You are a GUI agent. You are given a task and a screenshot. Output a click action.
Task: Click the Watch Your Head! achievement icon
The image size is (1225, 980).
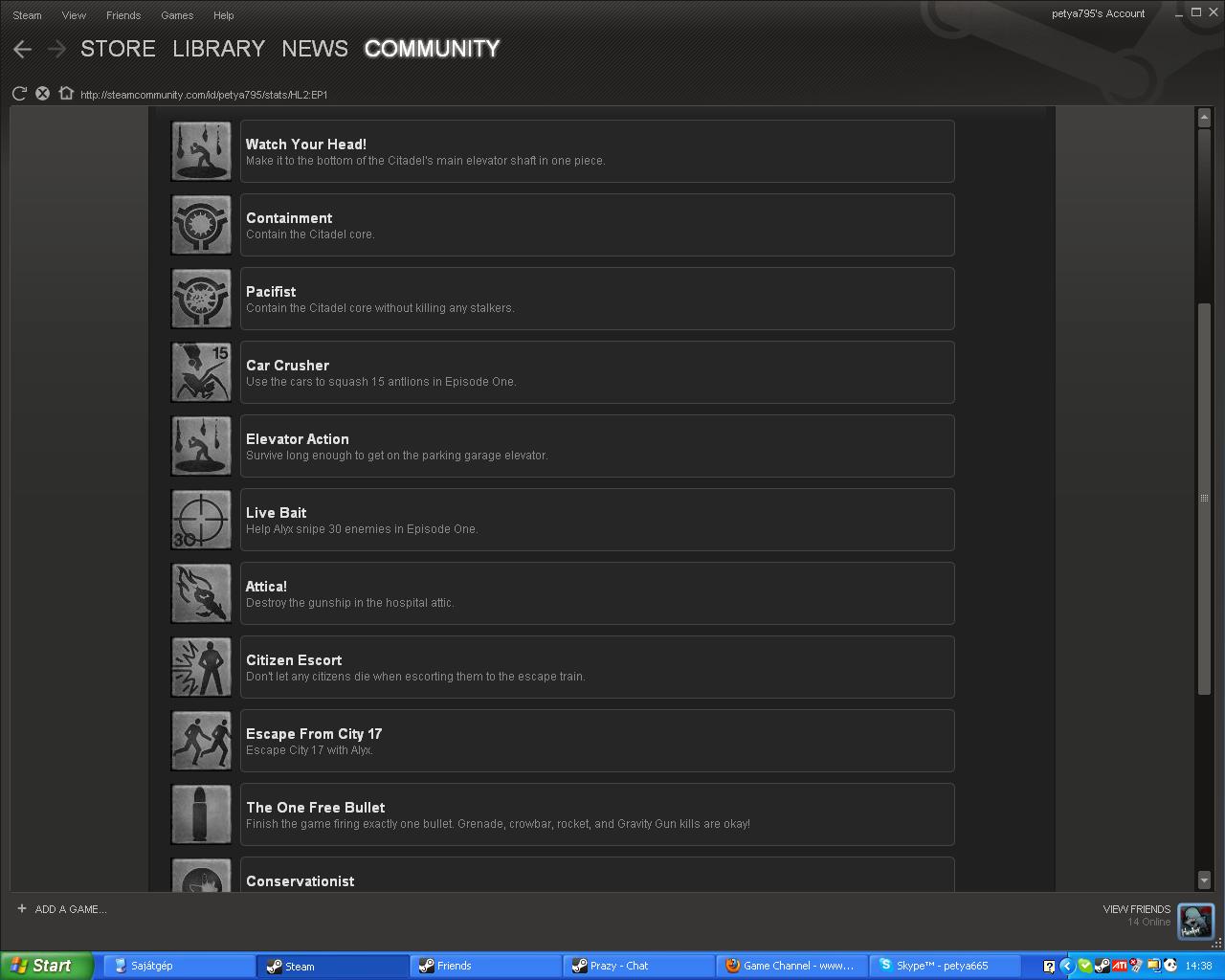pos(201,151)
